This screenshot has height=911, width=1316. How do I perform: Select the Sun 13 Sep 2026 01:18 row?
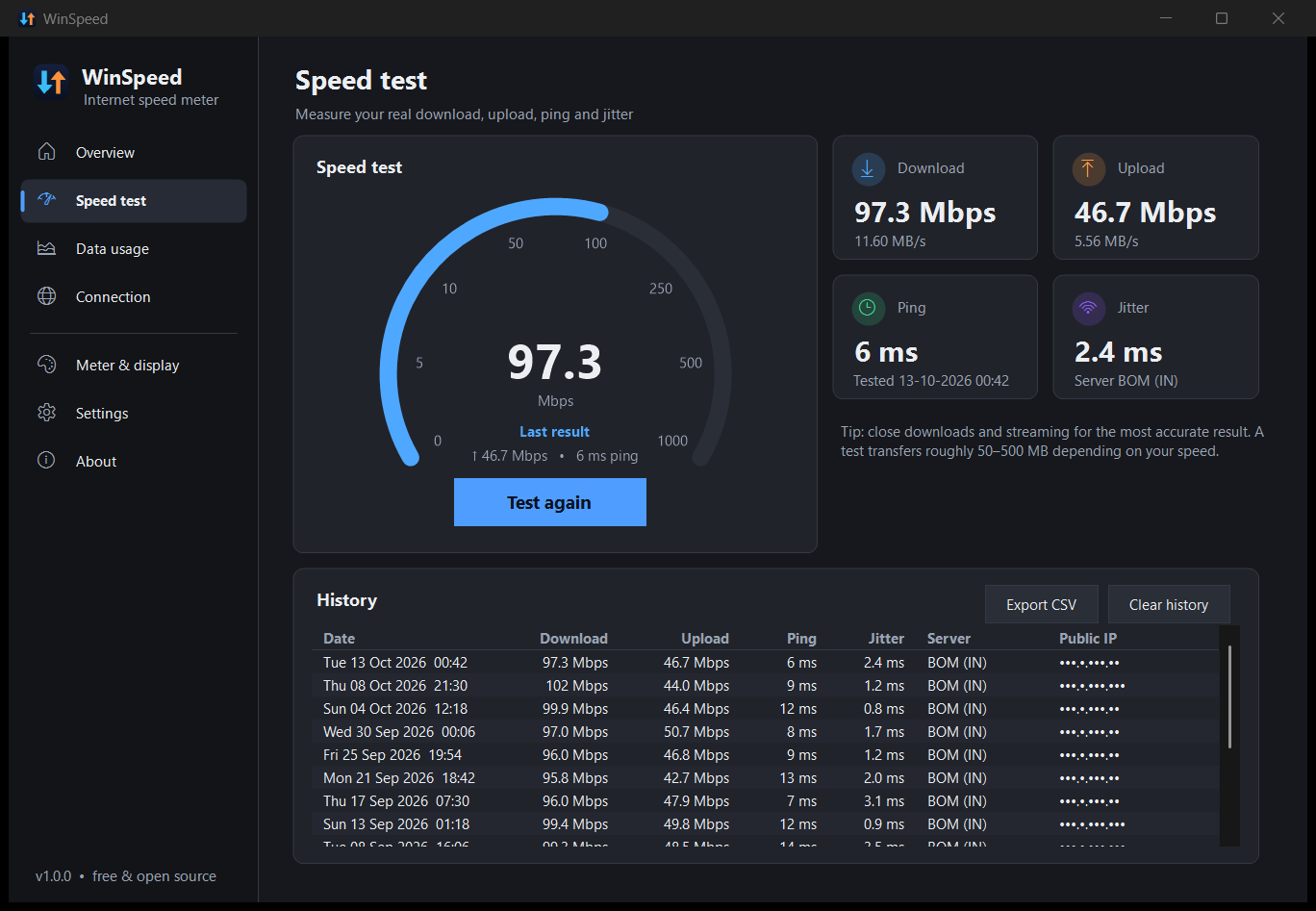(x=766, y=824)
